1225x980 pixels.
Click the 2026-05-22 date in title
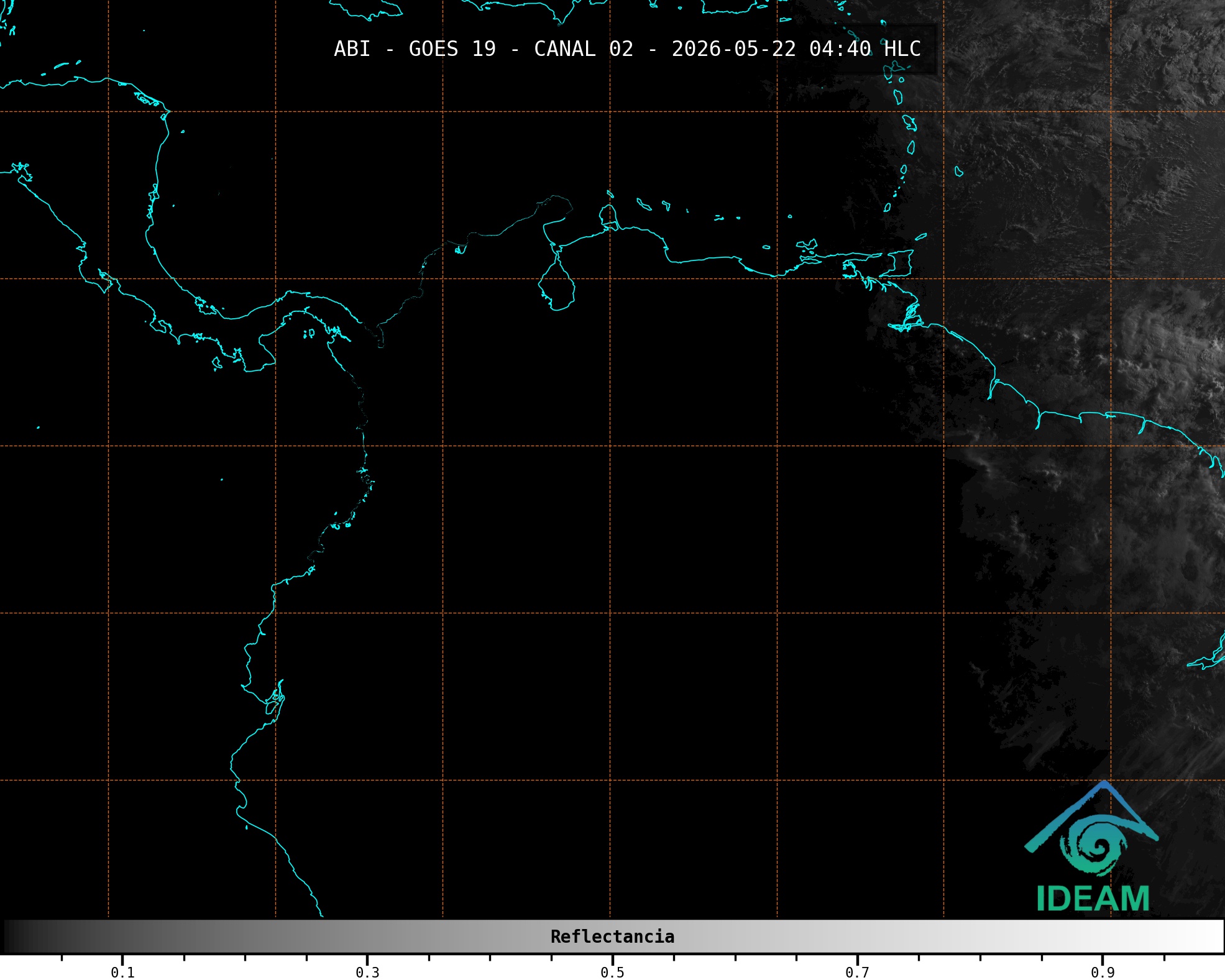tap(733, 49)
